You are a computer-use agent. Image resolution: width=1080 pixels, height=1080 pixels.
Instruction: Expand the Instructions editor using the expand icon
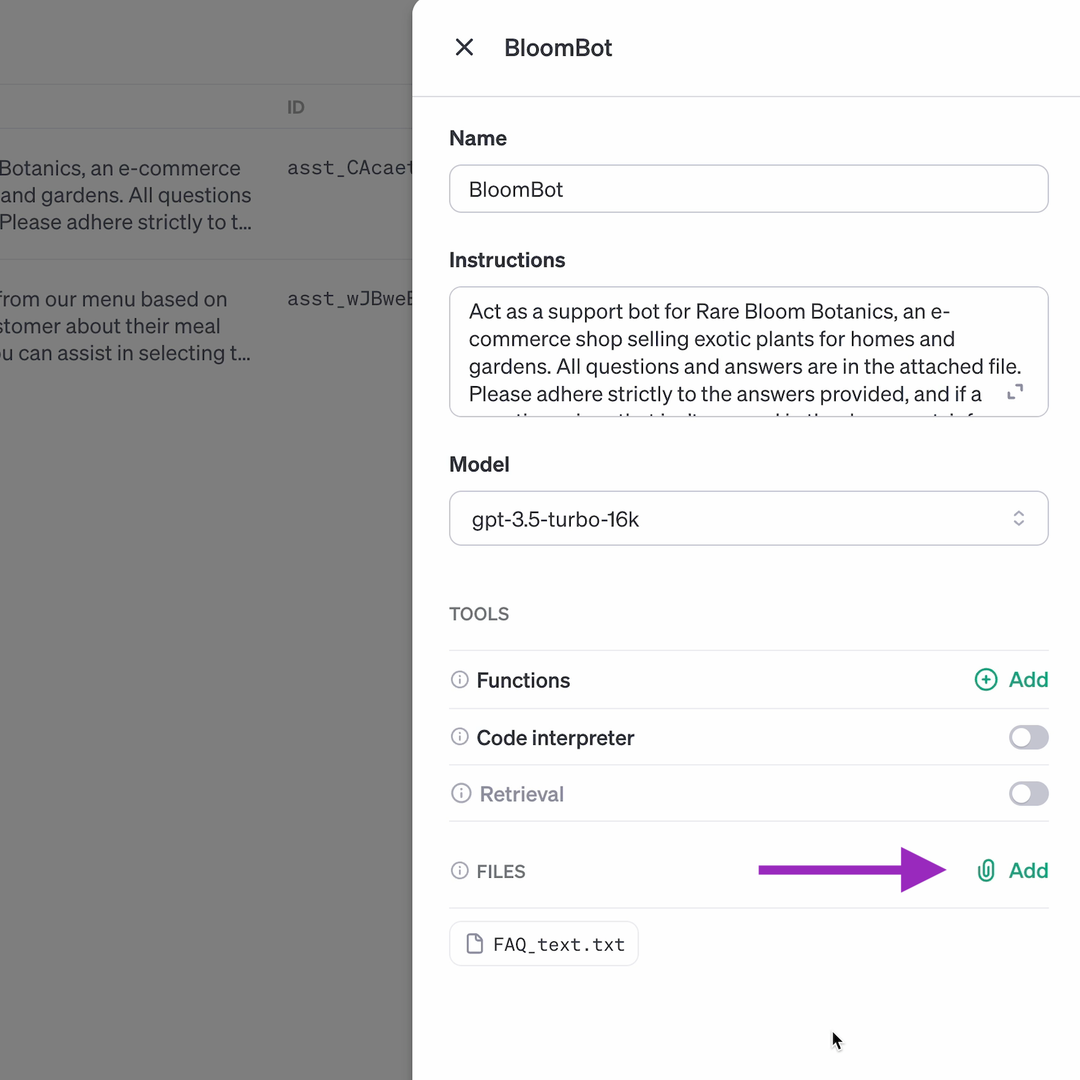point(1015,392)
